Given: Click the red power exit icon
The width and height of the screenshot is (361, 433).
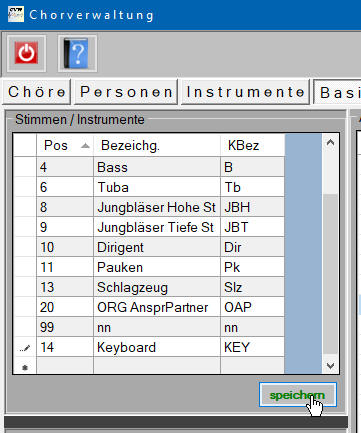Looking at the screenshot, I should pyautogui.click(x=26, y=53).
